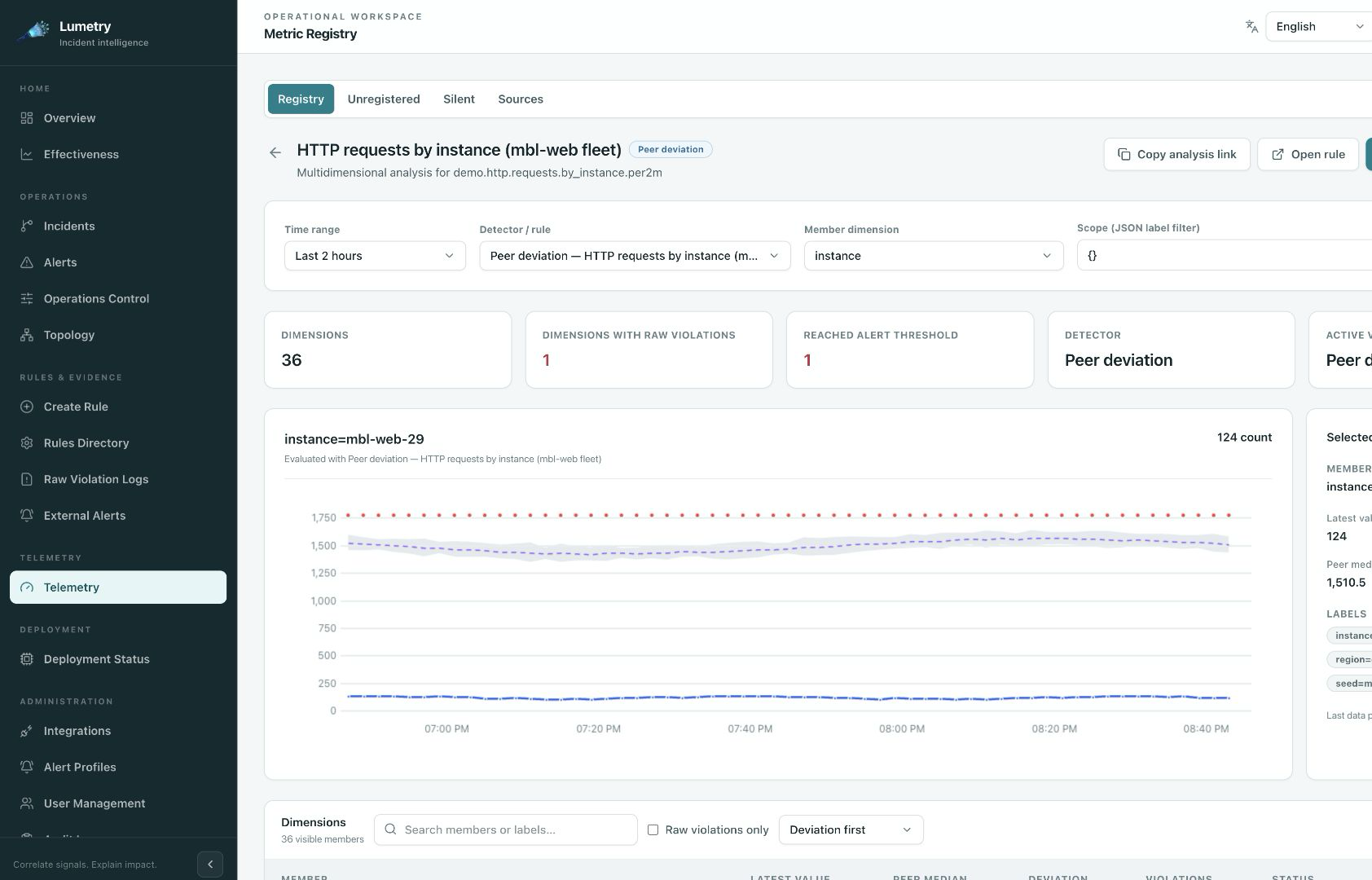Switch to the Unregistered tab
1372x880 pixels.
[x=384, y=99]
